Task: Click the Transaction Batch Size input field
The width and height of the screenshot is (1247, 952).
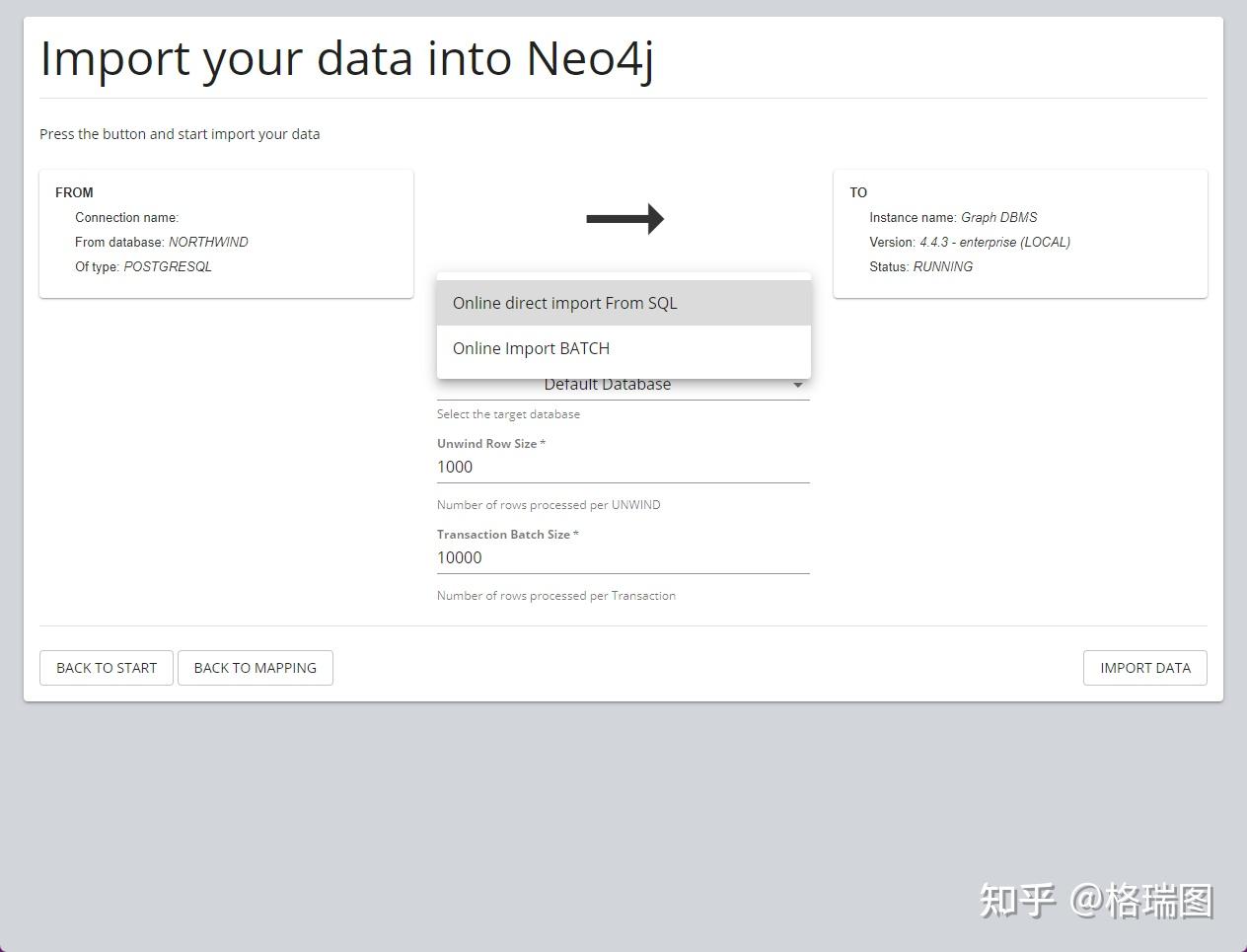Action: pos(623,557)
